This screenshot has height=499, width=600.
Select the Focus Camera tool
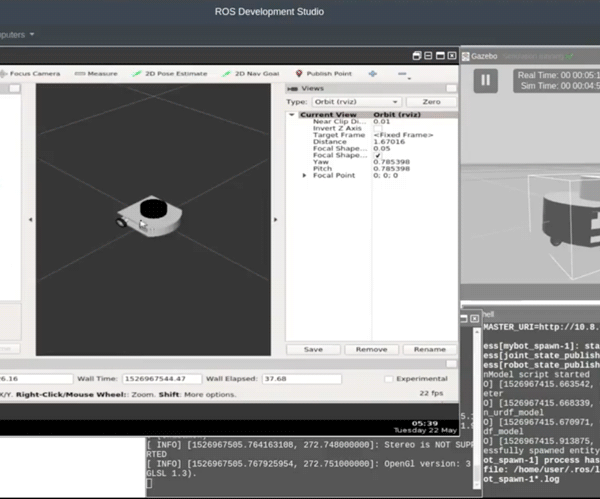pos(30,73)
